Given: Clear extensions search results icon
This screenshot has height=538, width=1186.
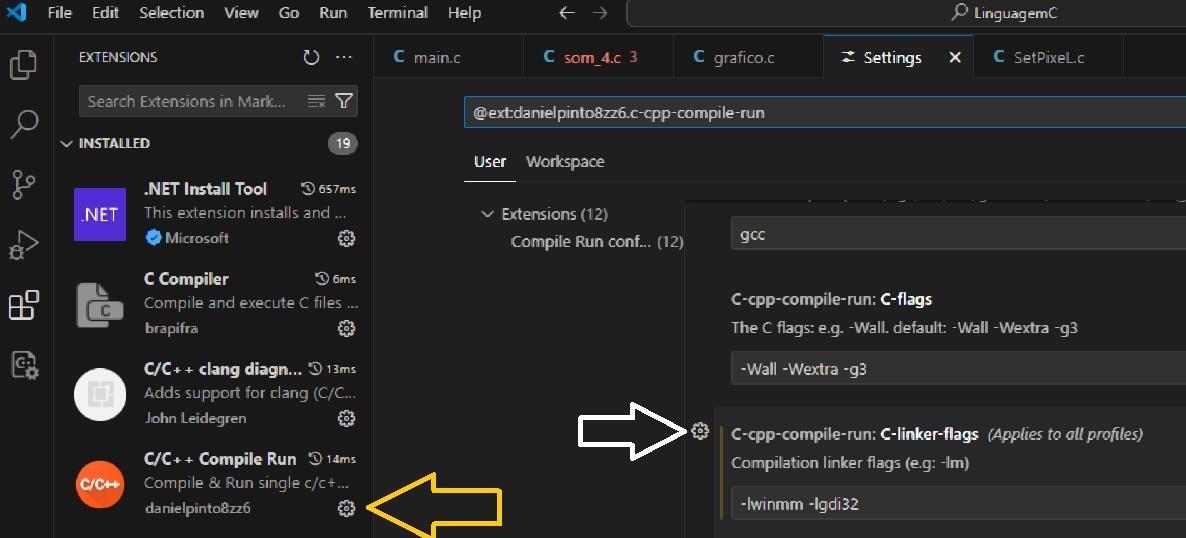Looking at the screenshot, I should click(x=316, y=101).
